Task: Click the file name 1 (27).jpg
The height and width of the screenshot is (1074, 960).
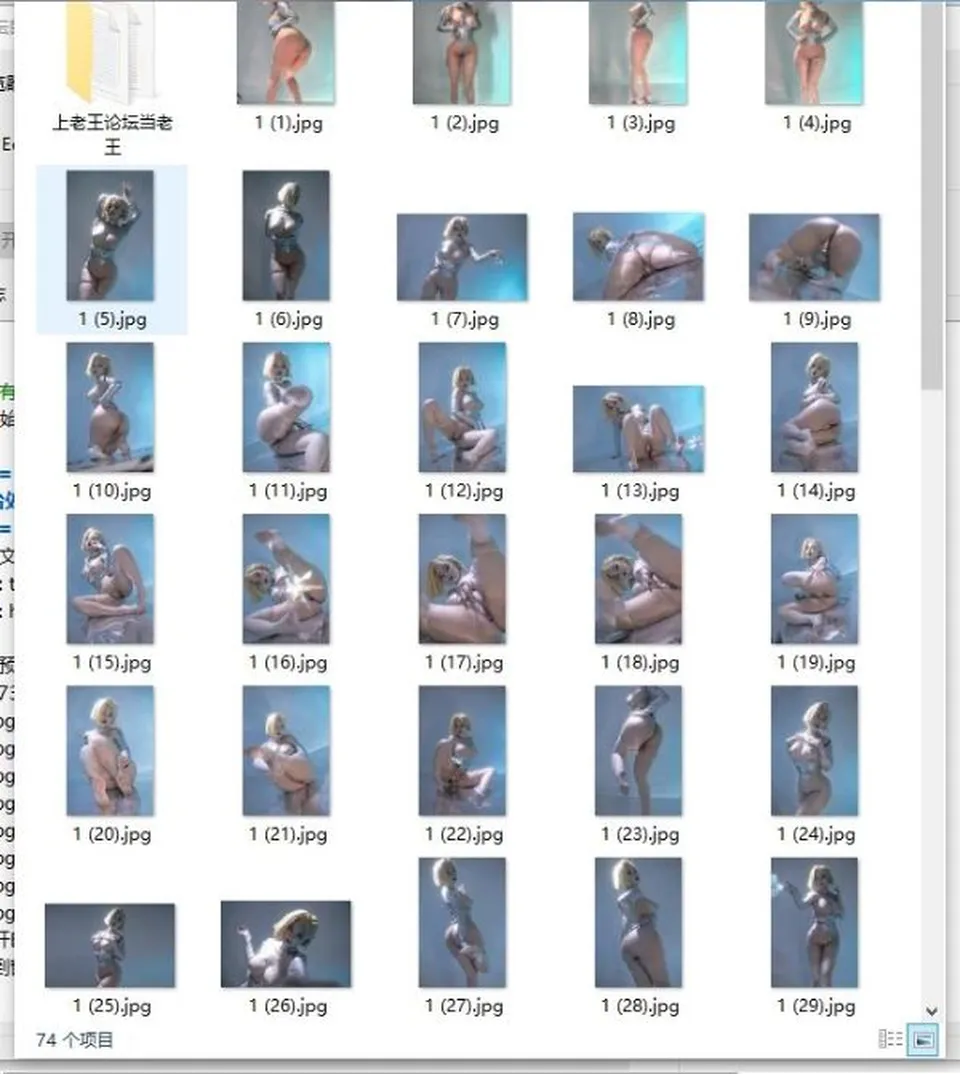Action: pos(464,1007)
